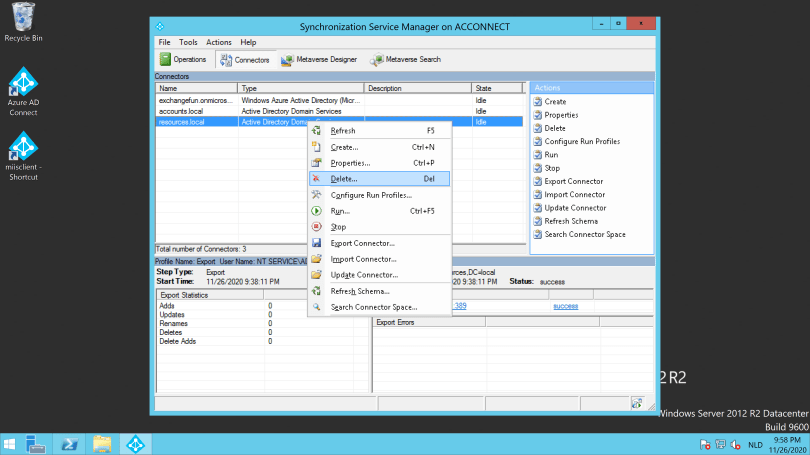This screenshot has height=455, width=810.
Task: Click Properties in the context menu
Action: pyautogui.click(x=350, y=163)
